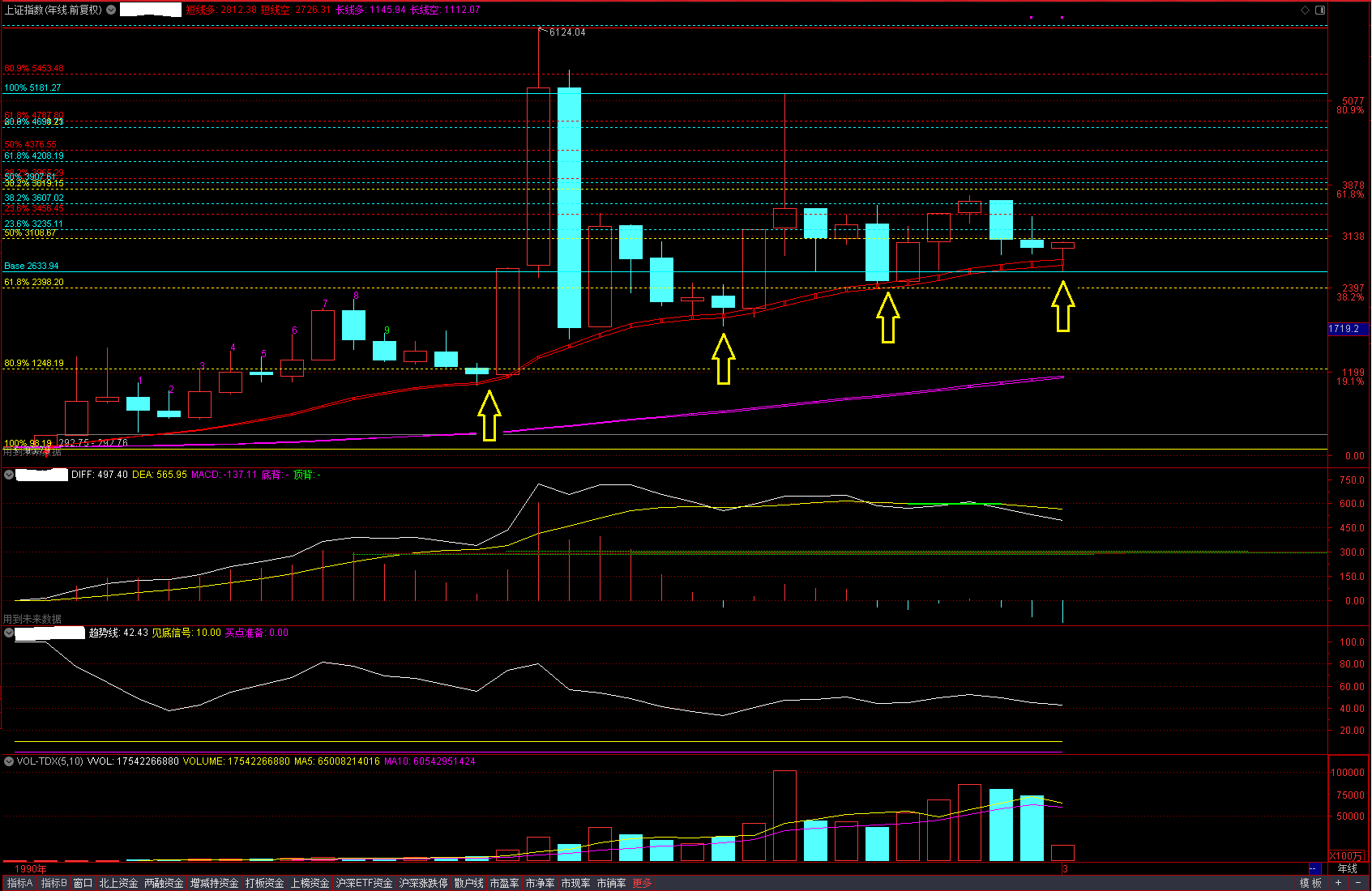This screenshot has height=891, width=1372.
Task: Select the 增减持资金 indicator tab
Action: pyautogui.click(x=214, y=883)
